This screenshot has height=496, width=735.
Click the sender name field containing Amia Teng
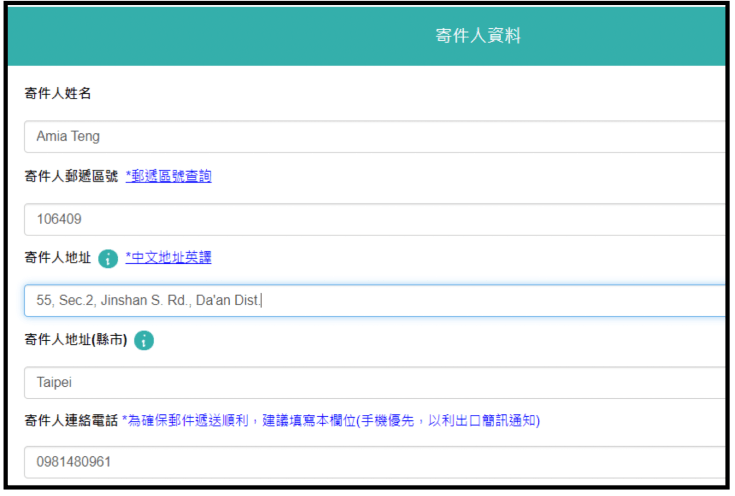(375, 137)
